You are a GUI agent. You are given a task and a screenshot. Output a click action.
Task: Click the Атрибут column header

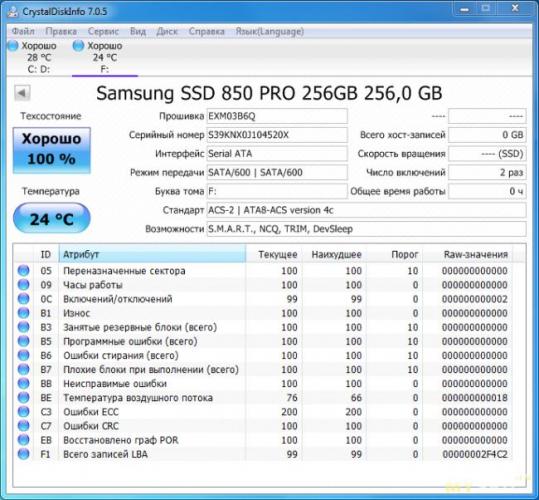pyautogui.click(x=152, y=254)
